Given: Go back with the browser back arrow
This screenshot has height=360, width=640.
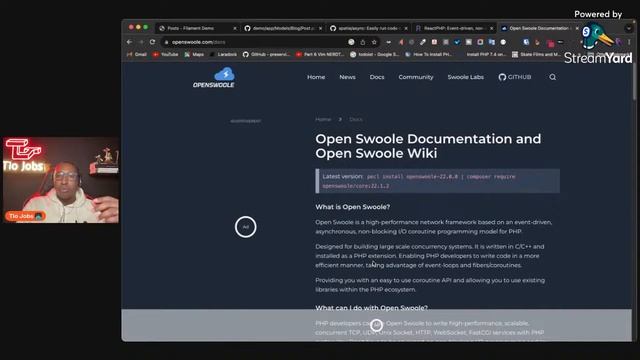Looking at the screenshot, I should point(129,42).
